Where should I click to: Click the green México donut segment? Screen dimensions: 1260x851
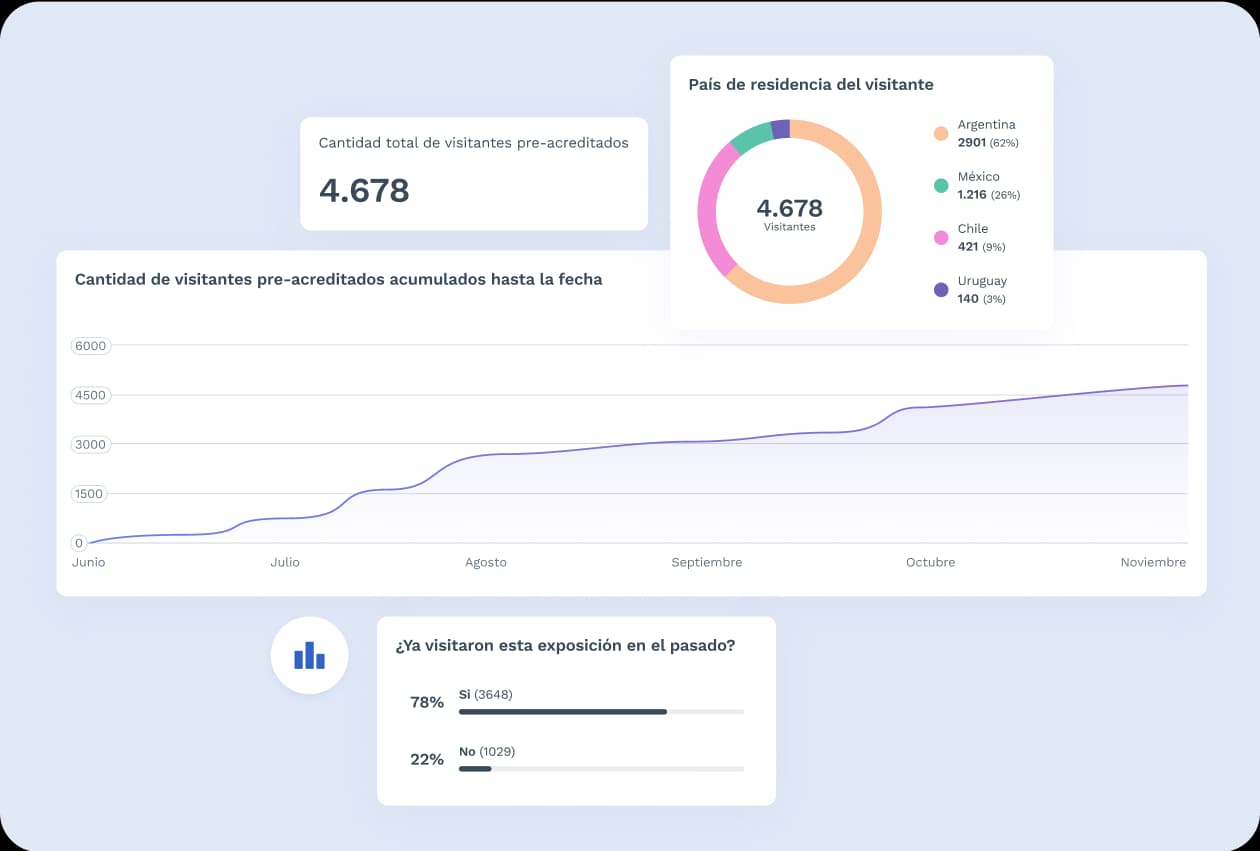pyautogui.click(x=750, y=136)
